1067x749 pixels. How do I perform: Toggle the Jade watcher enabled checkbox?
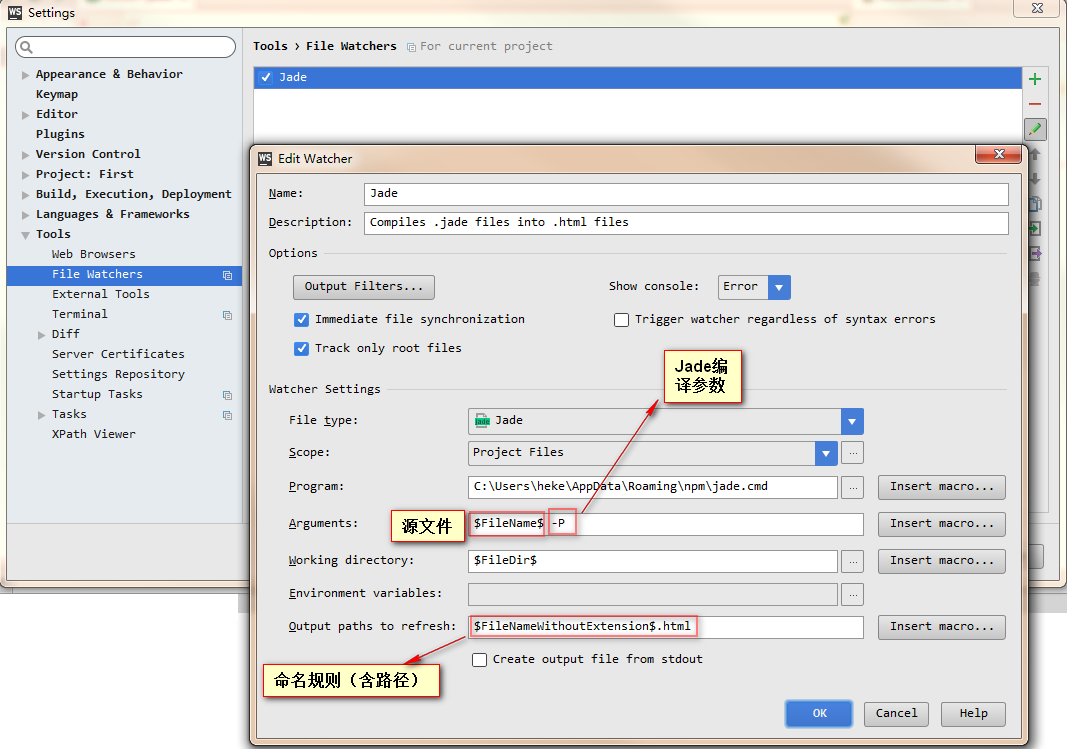point(266,78)
